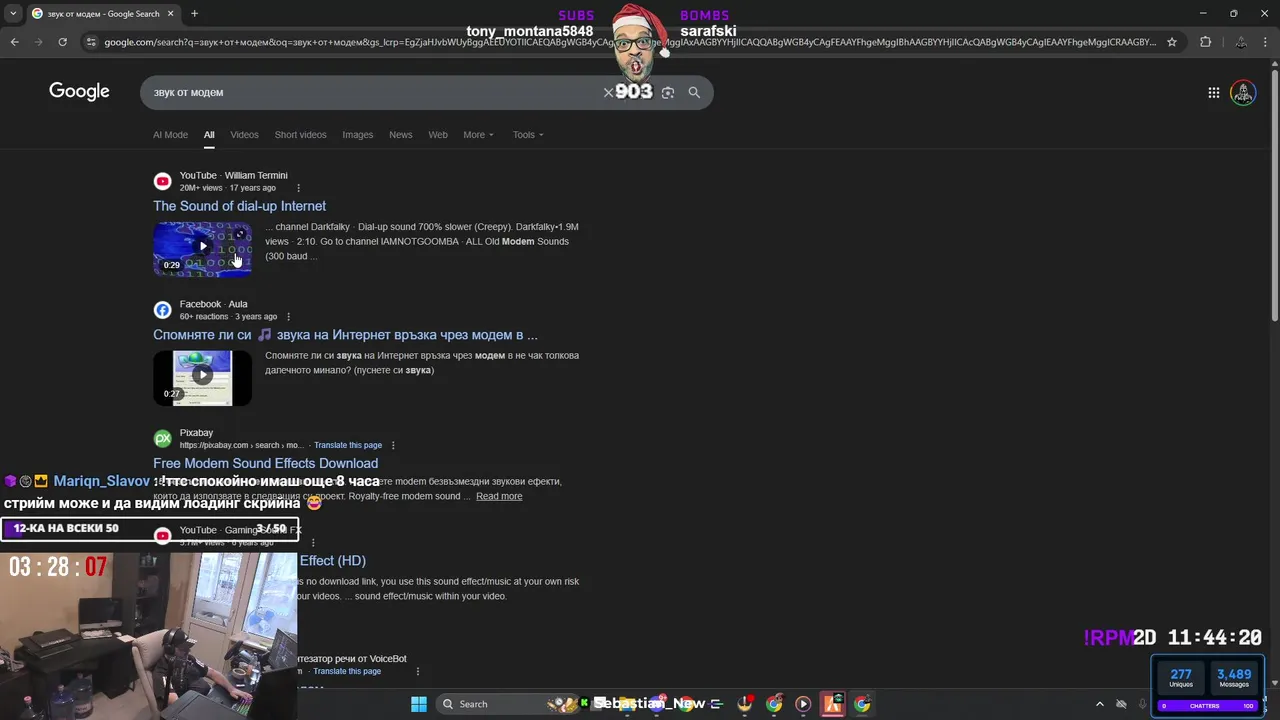The height and width of the screenshot is (720, 1280).
Task: Open options for the Pixabay result
Action: click(x=393, y=445)
